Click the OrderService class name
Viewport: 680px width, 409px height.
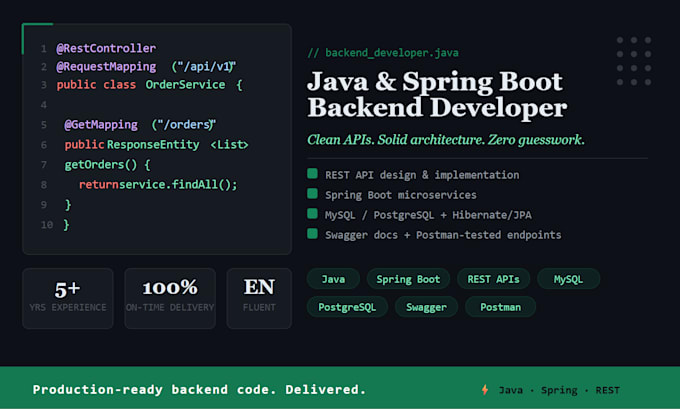click(x=185, y=85)
